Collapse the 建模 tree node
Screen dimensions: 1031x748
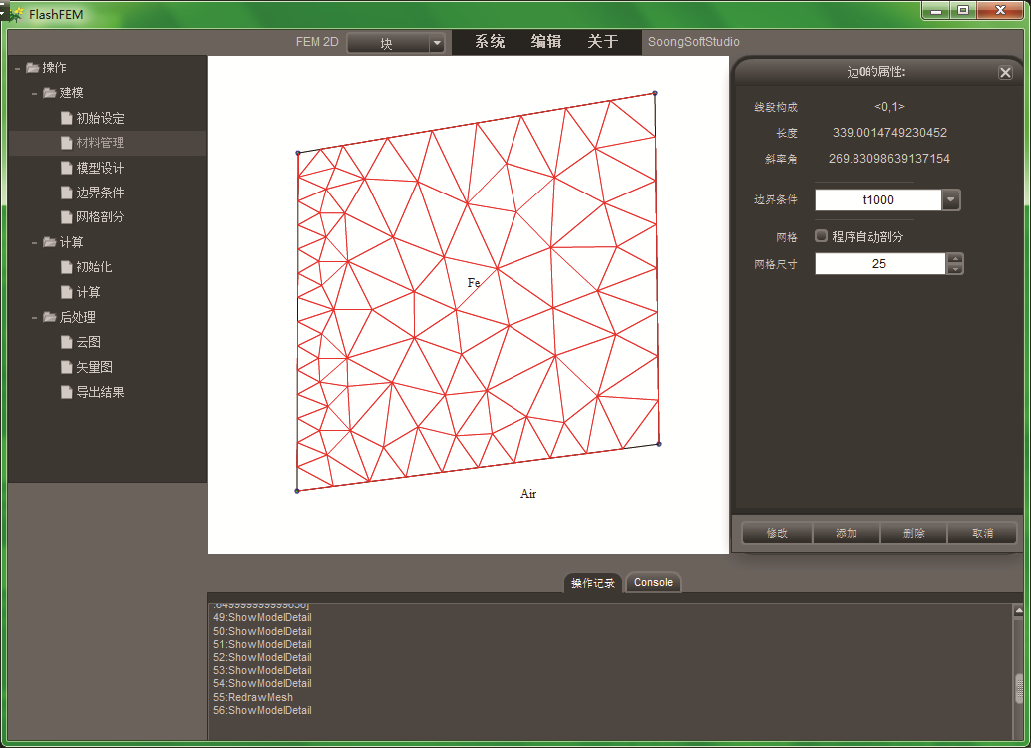click(34, 93)
